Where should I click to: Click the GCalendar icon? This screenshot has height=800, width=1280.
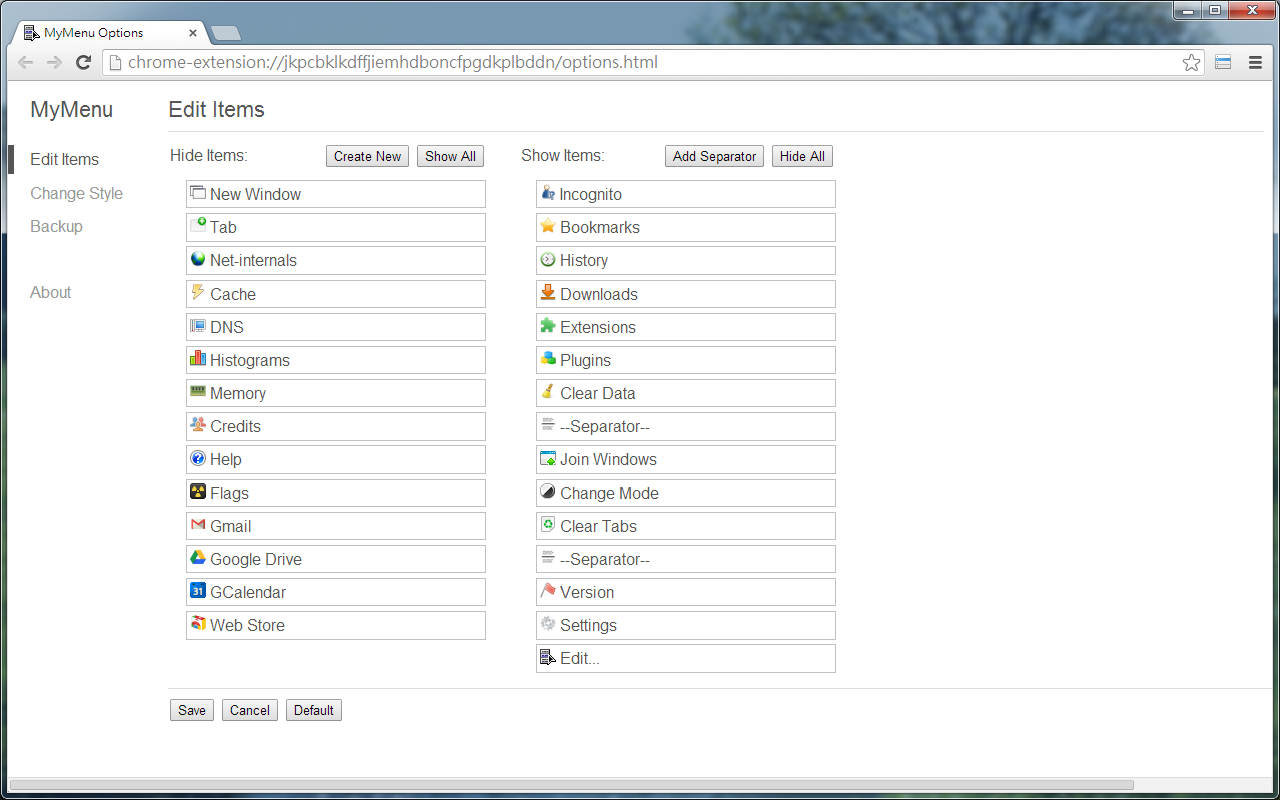198,591
